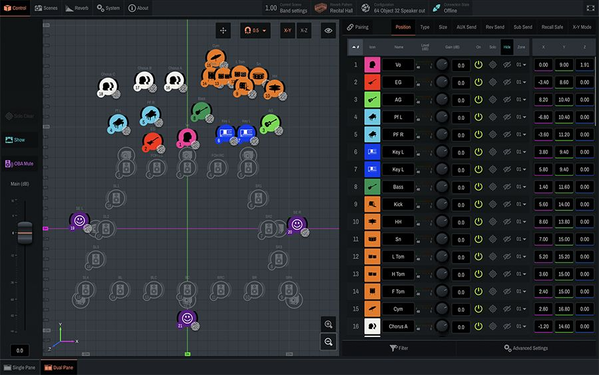This screenshot has width=600, height=375.
Task: Click the fullscreen icon in top bar
Action: (x=590, y=8)
